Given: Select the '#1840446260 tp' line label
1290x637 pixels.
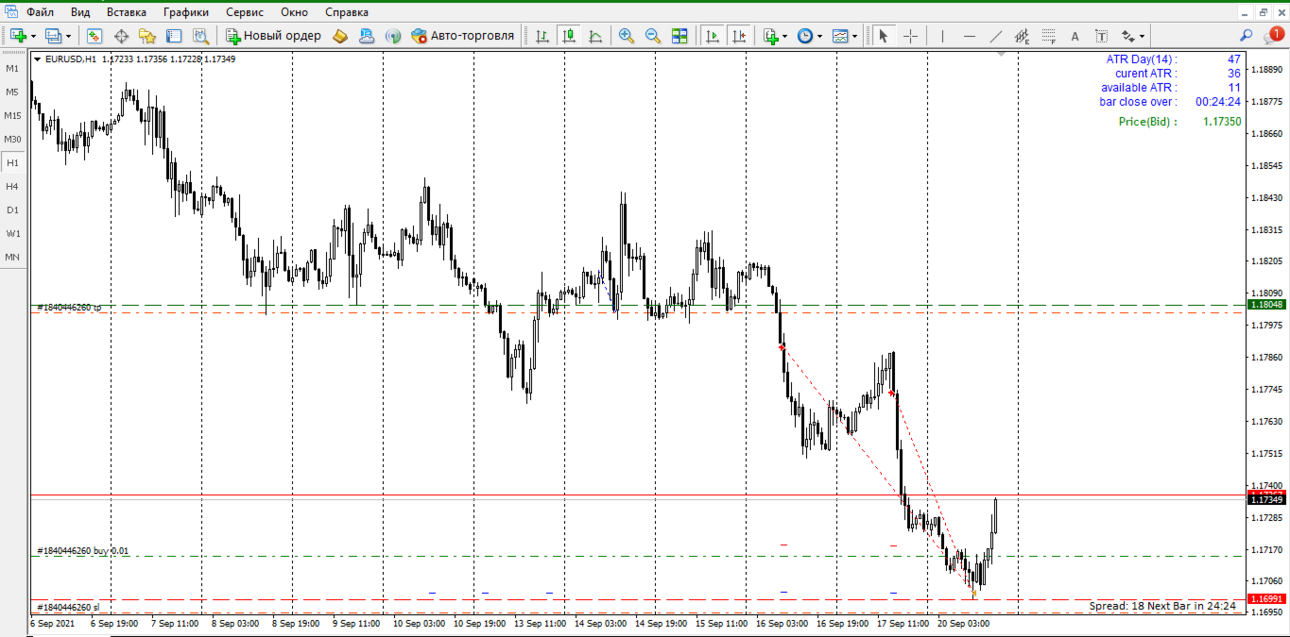Looking at the screenshot, I should tap(69, 308).
